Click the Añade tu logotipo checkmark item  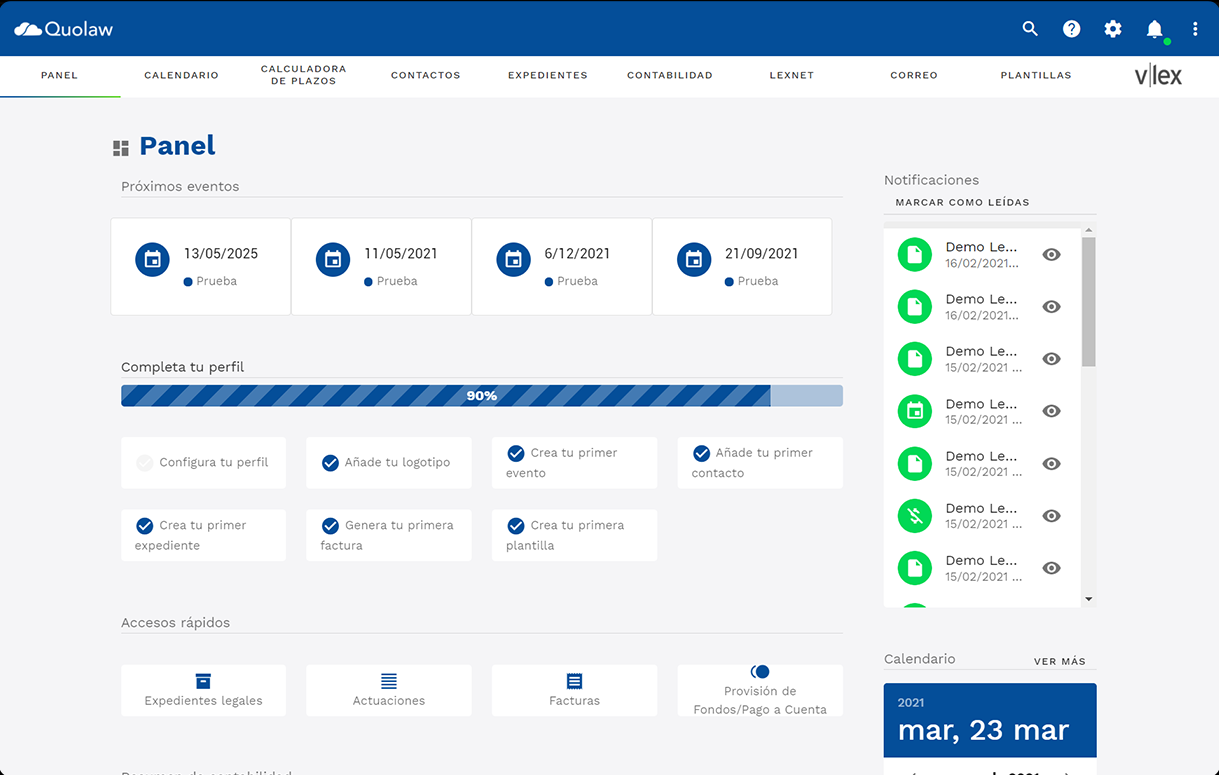pos(388,463)
